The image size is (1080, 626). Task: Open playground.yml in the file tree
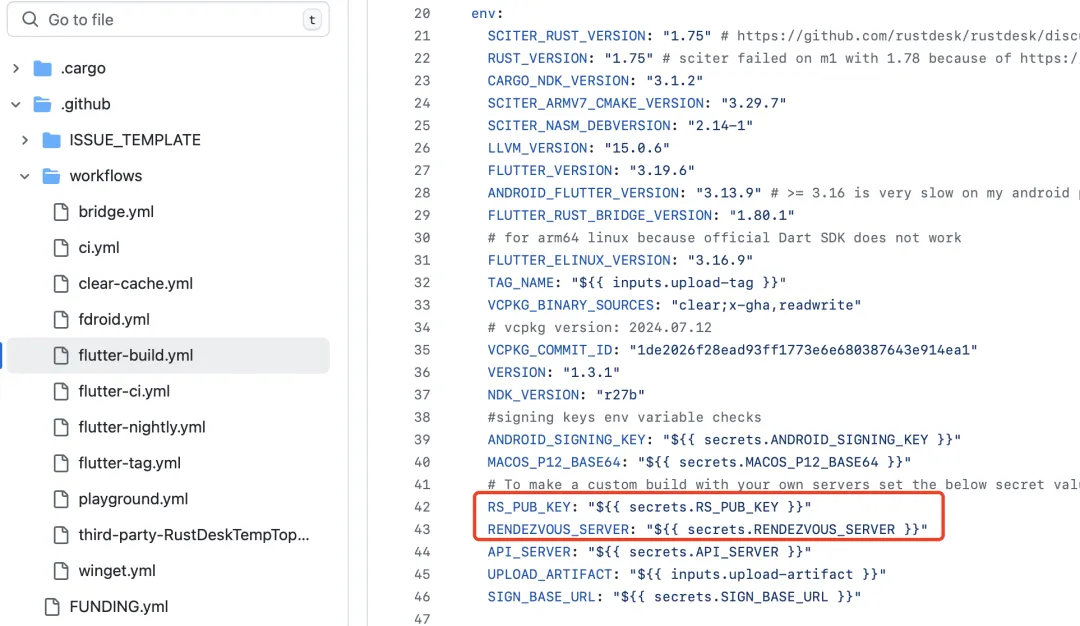pyautogui.click(x=133, y=499)
